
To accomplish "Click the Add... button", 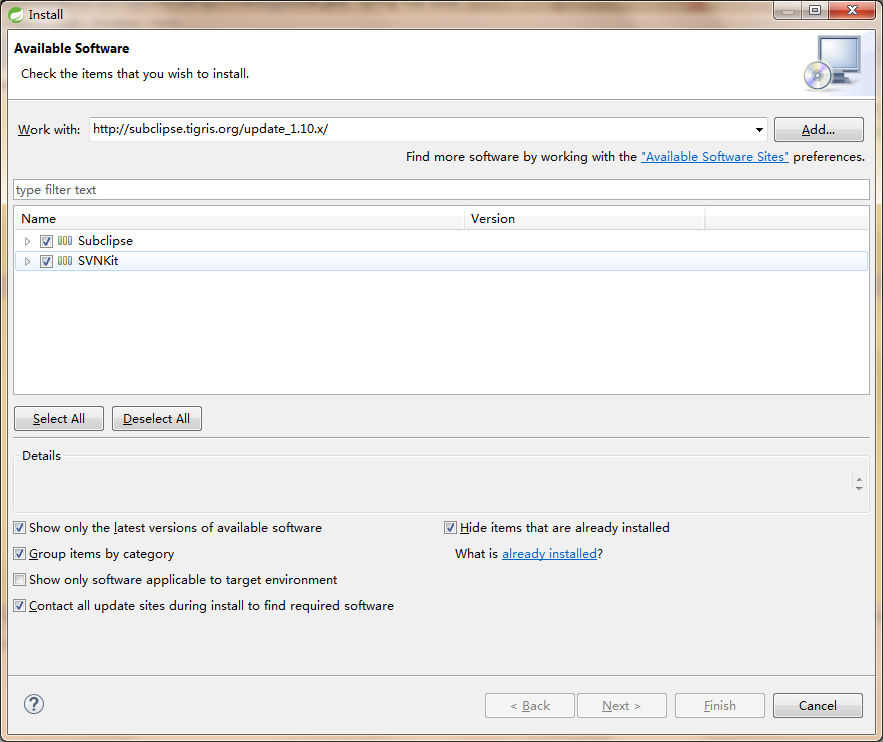I will pos(818,129).
